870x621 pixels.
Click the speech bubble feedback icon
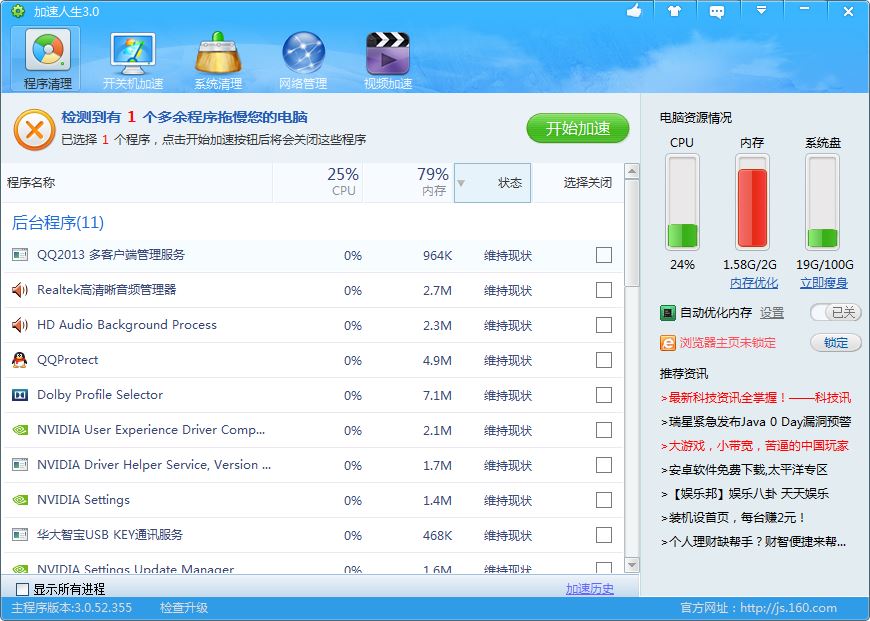click(716, 12)
